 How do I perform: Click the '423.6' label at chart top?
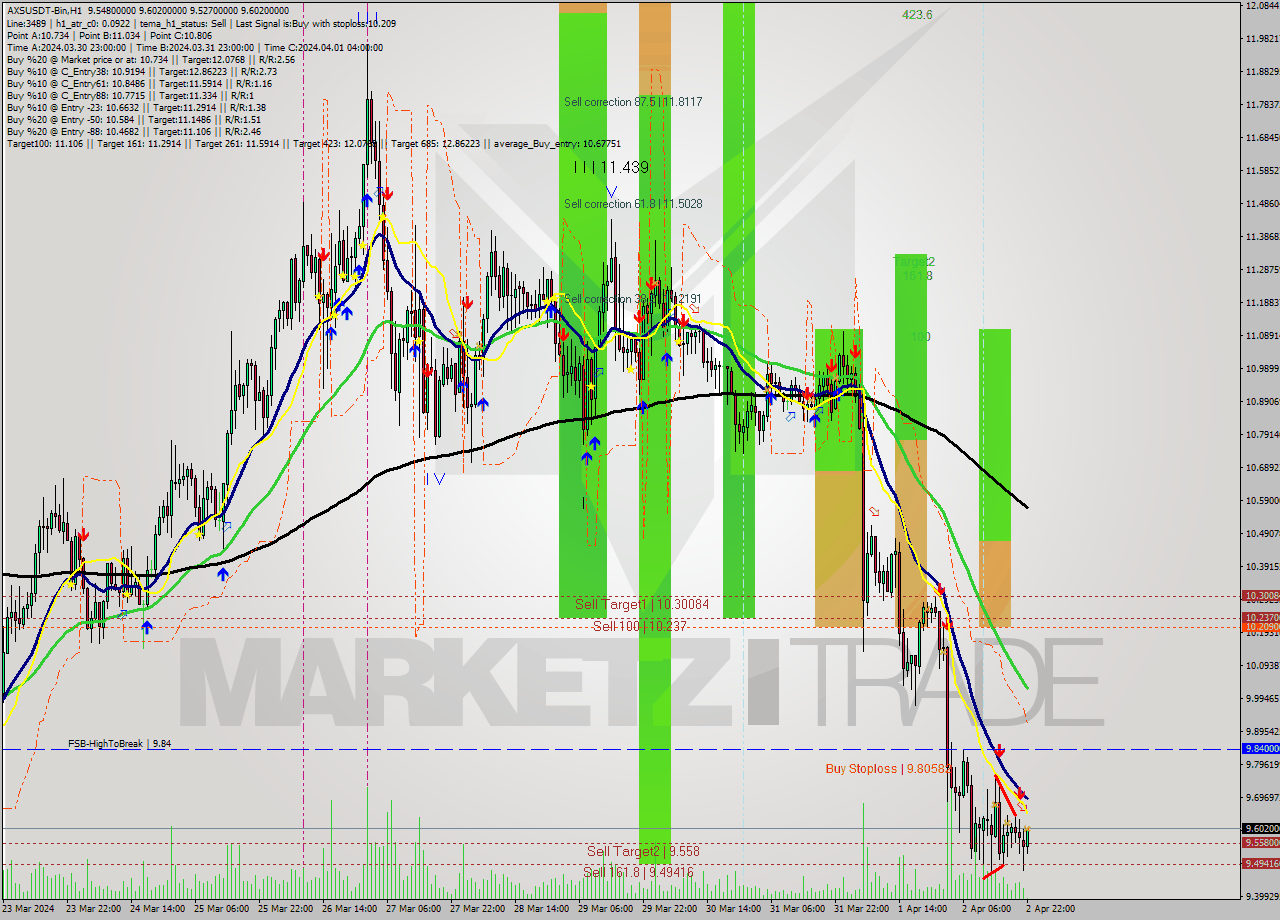click(x=917, y=15)
